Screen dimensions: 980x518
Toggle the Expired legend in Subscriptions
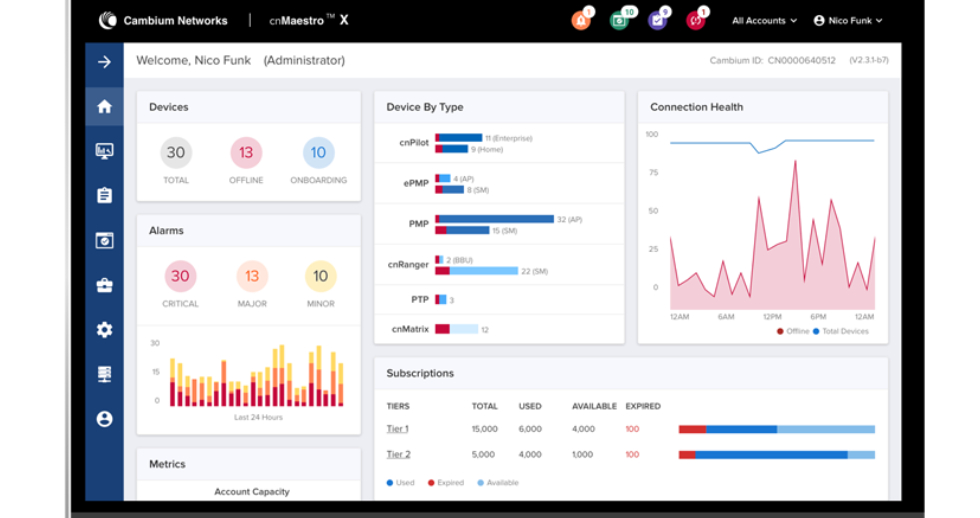coord(446,482)
